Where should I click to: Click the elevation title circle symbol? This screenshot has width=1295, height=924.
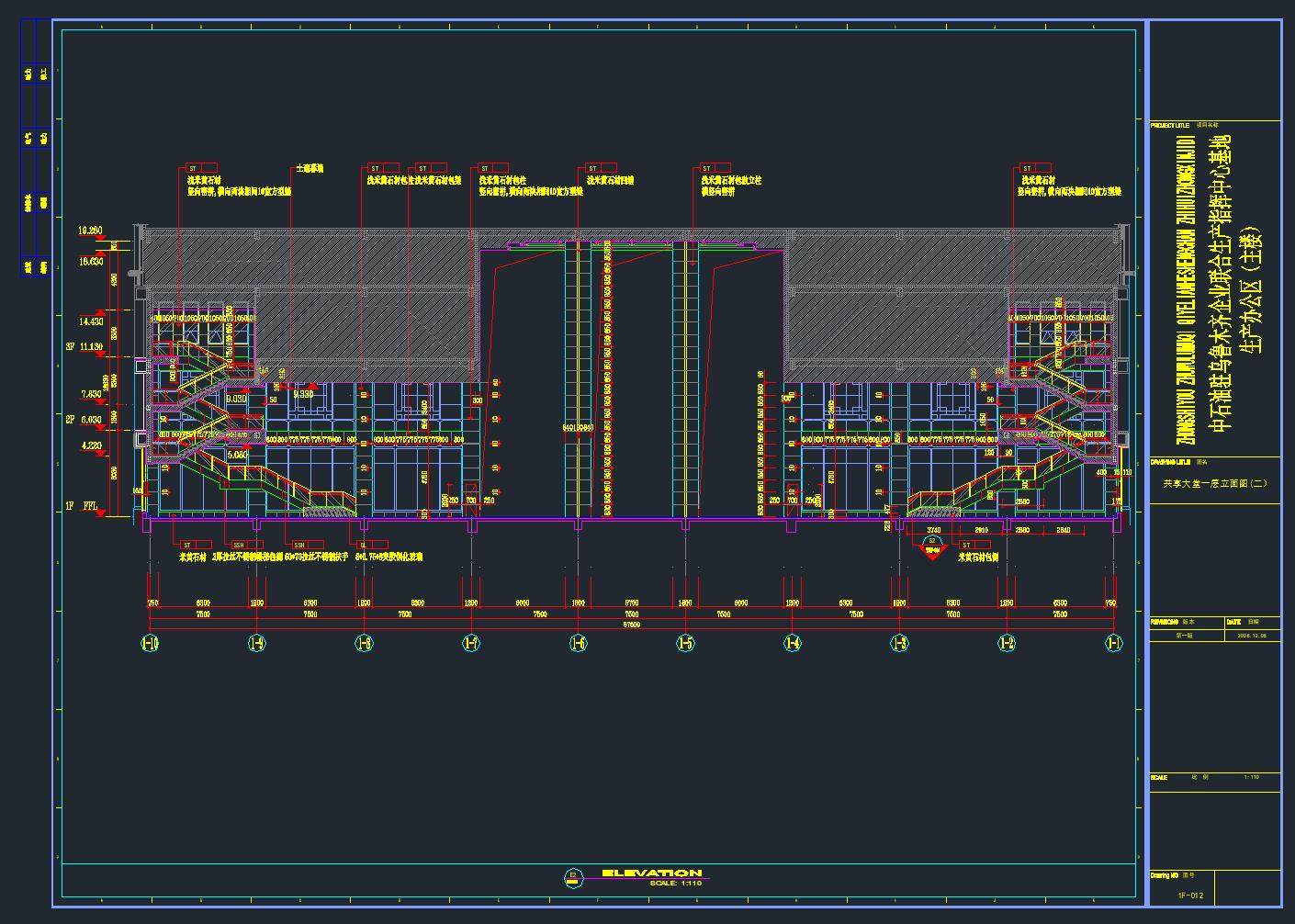pyautogui.click(x=574, y=878)
